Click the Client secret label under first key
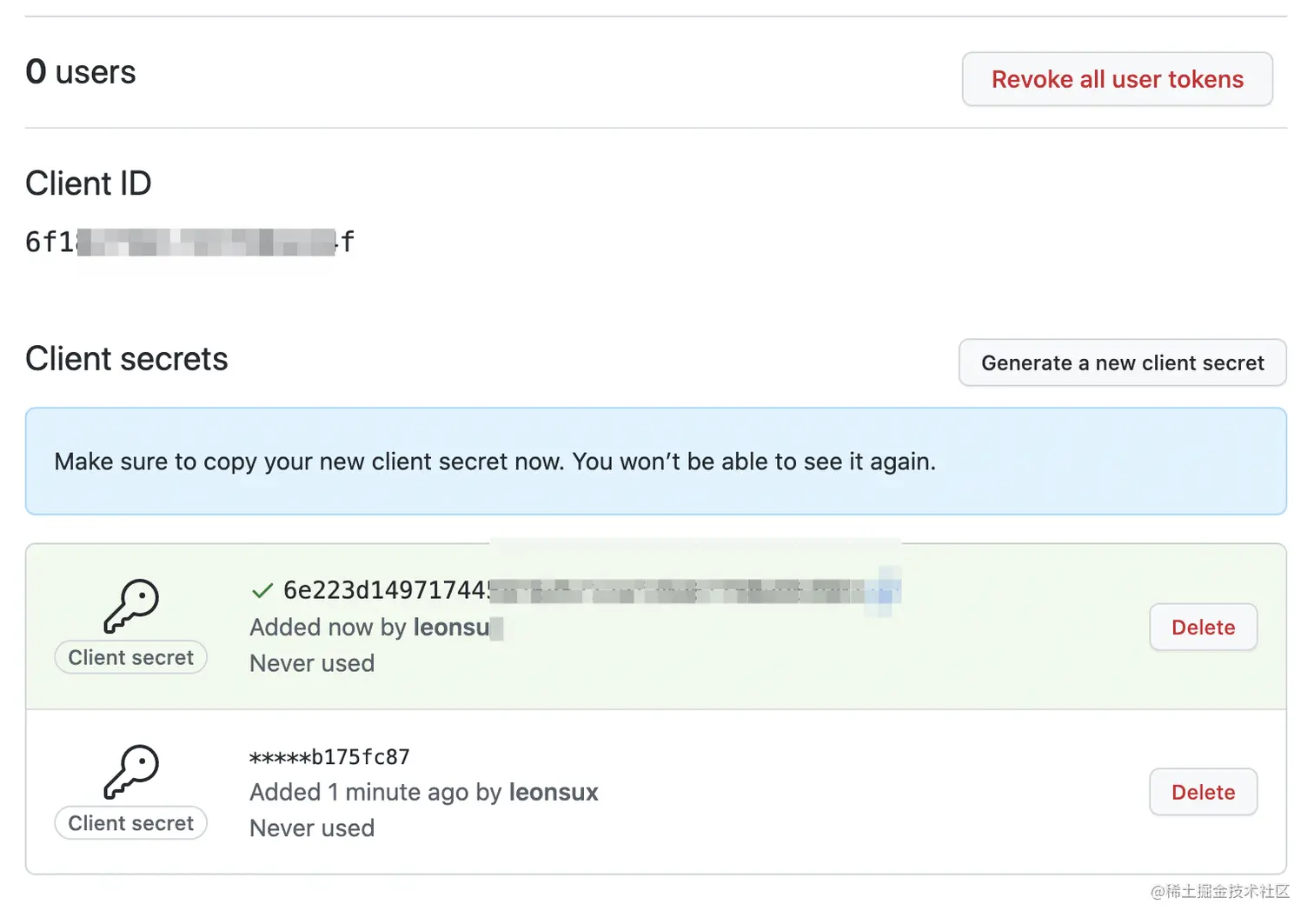This screenshot has width=1314, height=924. [x=131, y=657]
